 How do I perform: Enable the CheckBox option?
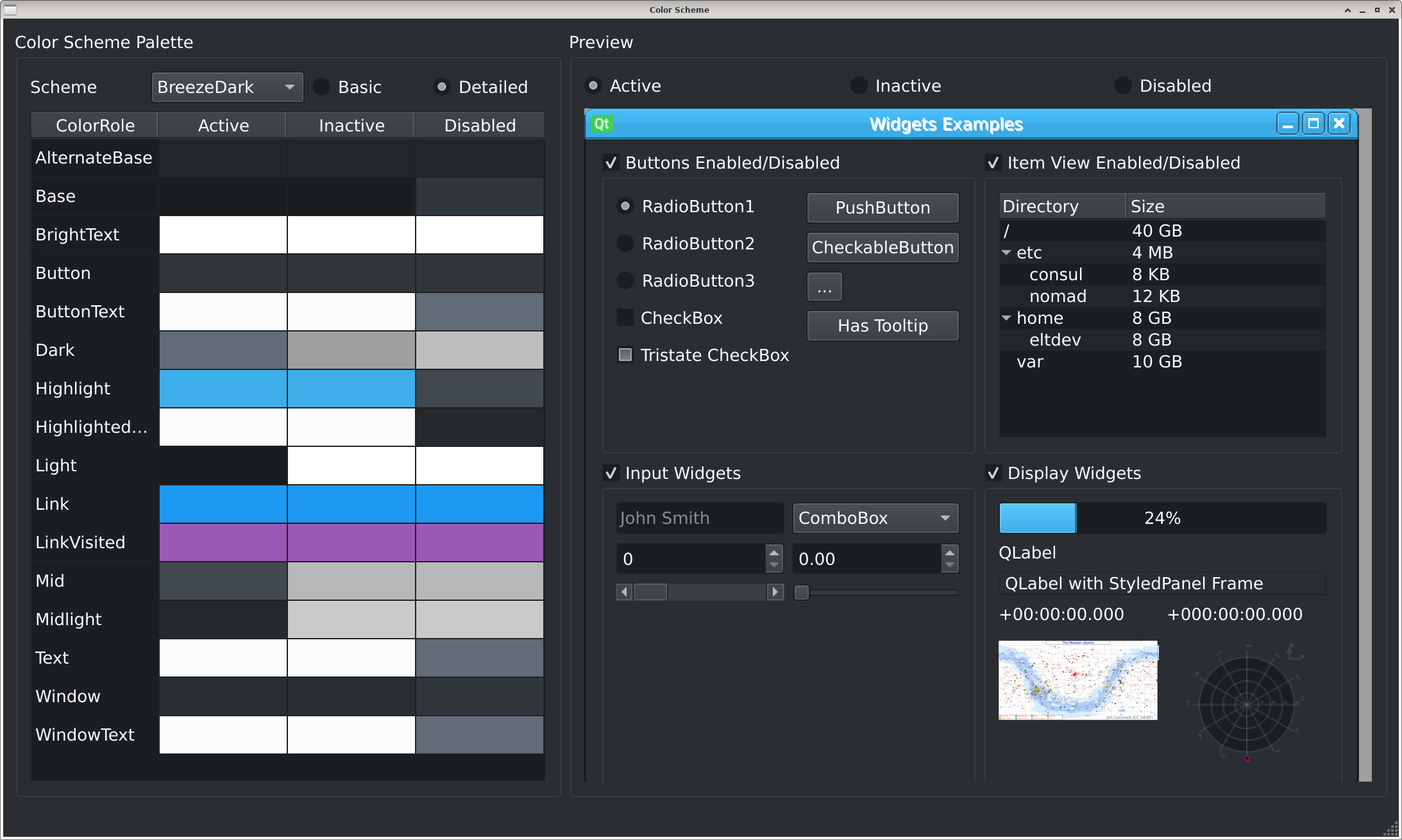click(625, 317)
